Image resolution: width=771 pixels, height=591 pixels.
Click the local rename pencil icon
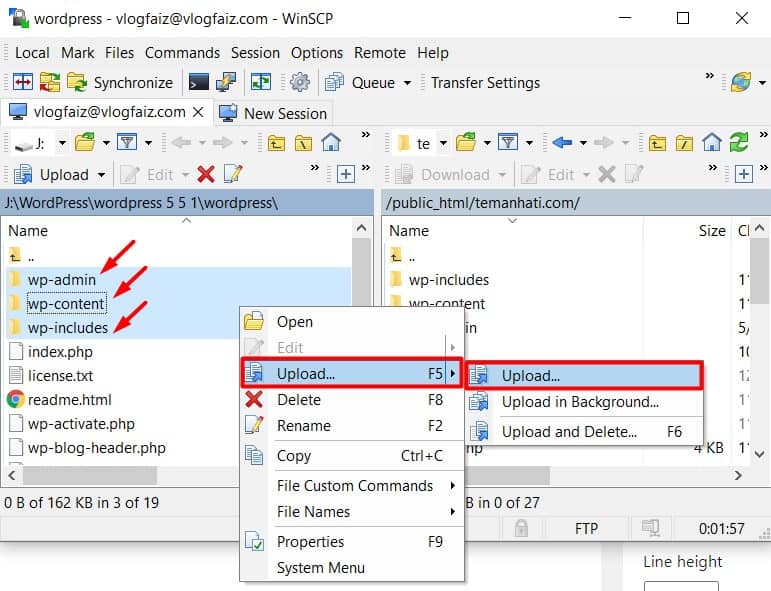tap(233, 174)
